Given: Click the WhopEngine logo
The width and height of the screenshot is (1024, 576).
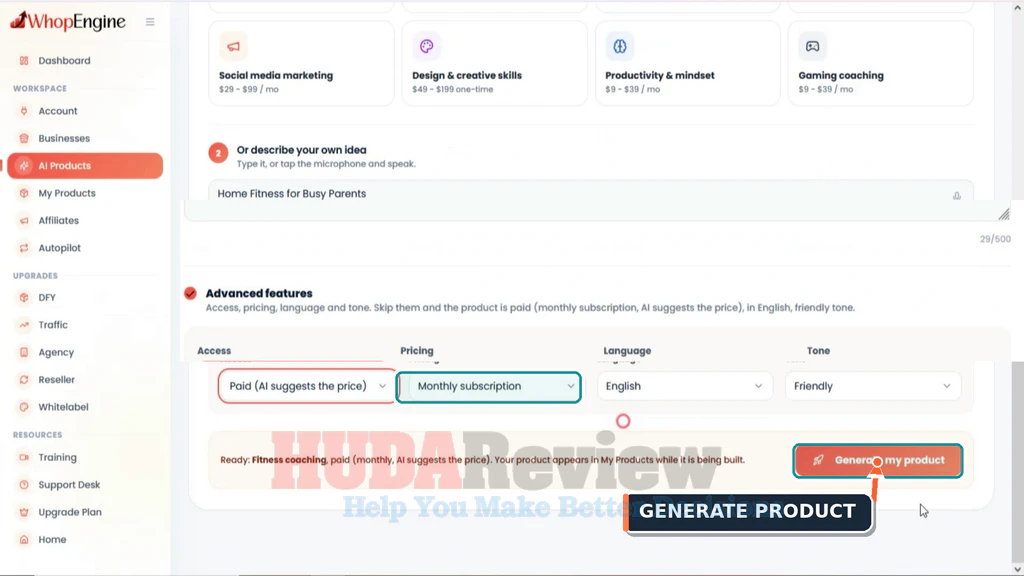Looking at the screenshot, I should (68, 22).
